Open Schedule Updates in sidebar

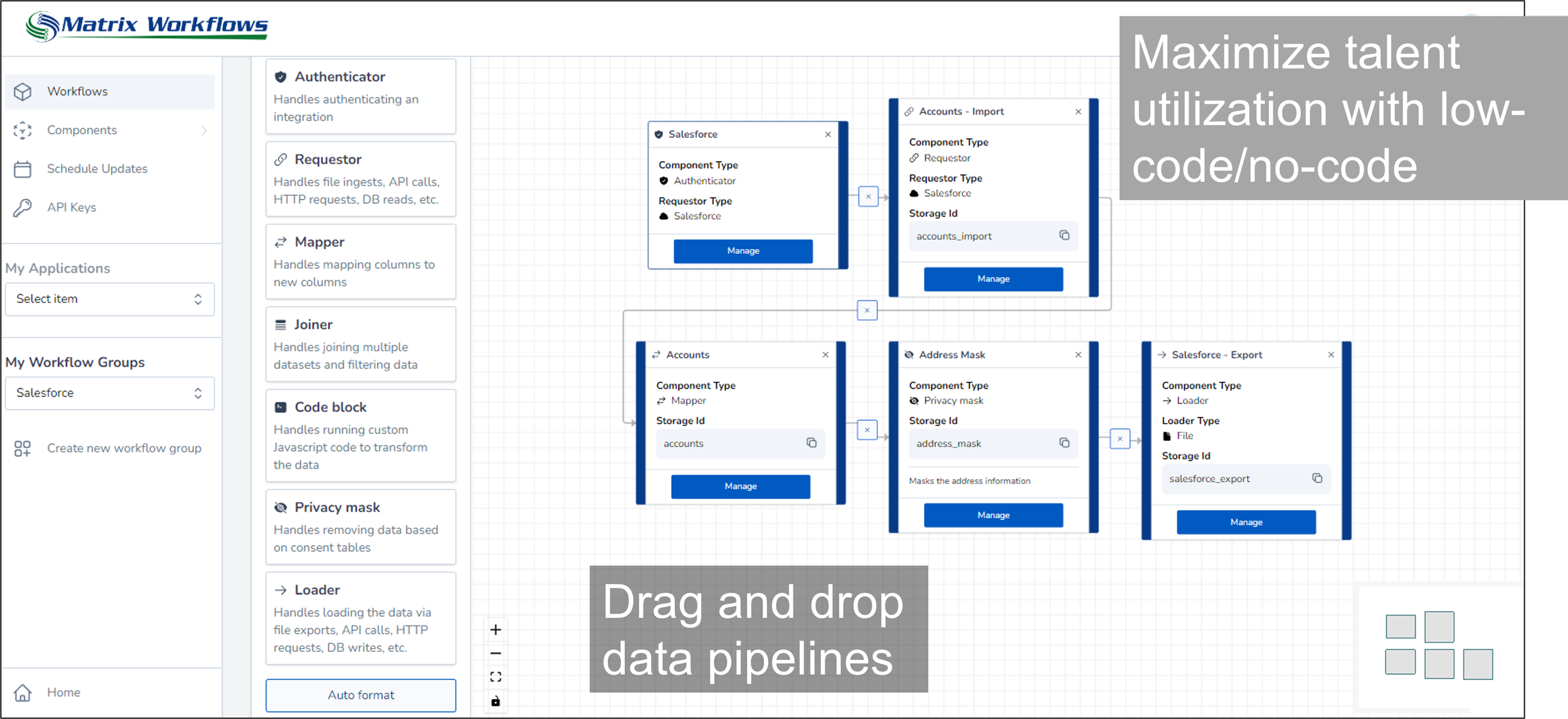(97, 169)
